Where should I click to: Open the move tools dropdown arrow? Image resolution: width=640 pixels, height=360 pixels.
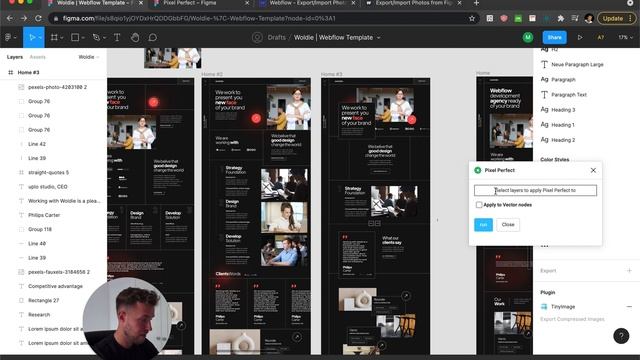click(x=40, y=38)
